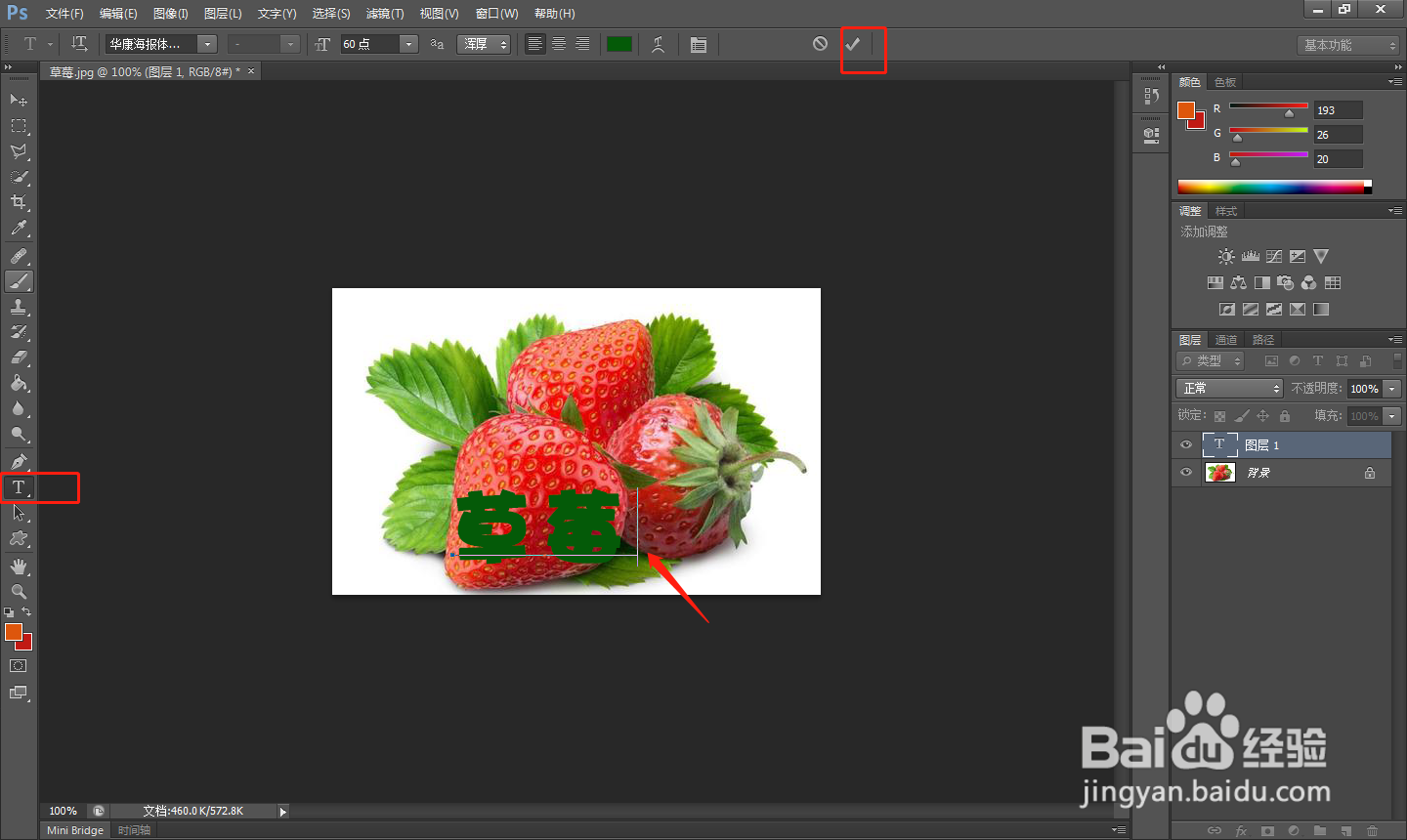1407x840 pixels.
Task: Select the Pen tool
Action: [19, 462]
